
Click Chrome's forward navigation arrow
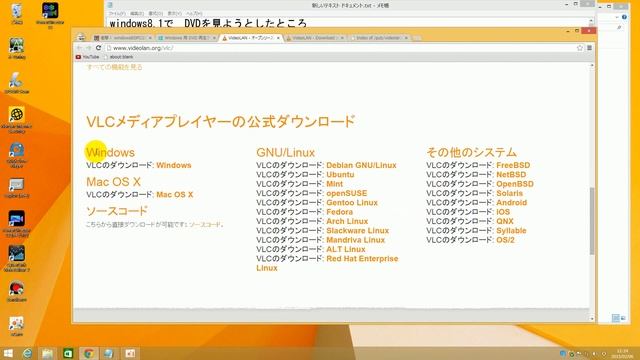(89, 48)
